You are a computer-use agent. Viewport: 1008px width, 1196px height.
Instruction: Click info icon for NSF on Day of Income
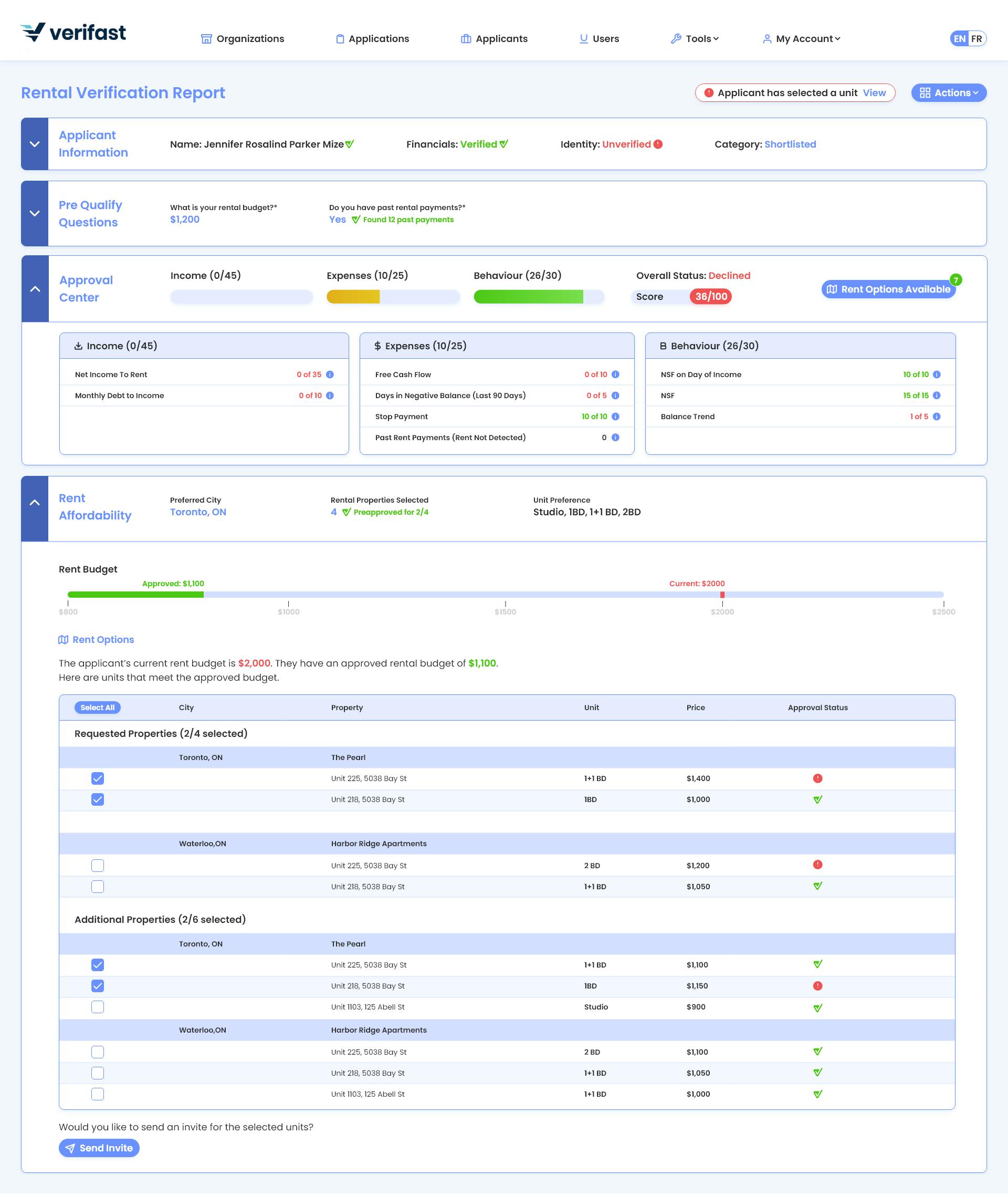[x=937, y=375]
